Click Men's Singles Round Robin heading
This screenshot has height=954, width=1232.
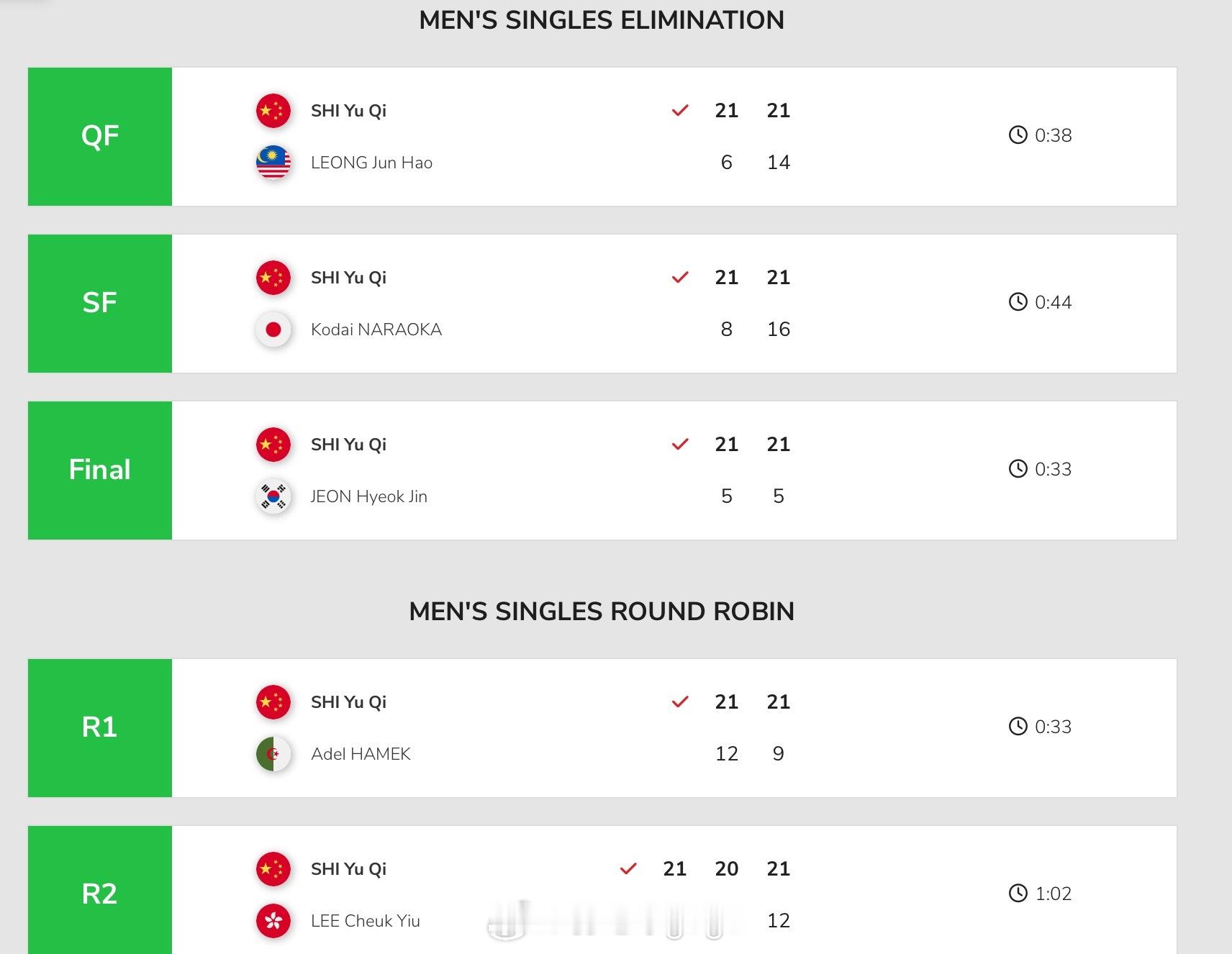[x=602, y=612]
